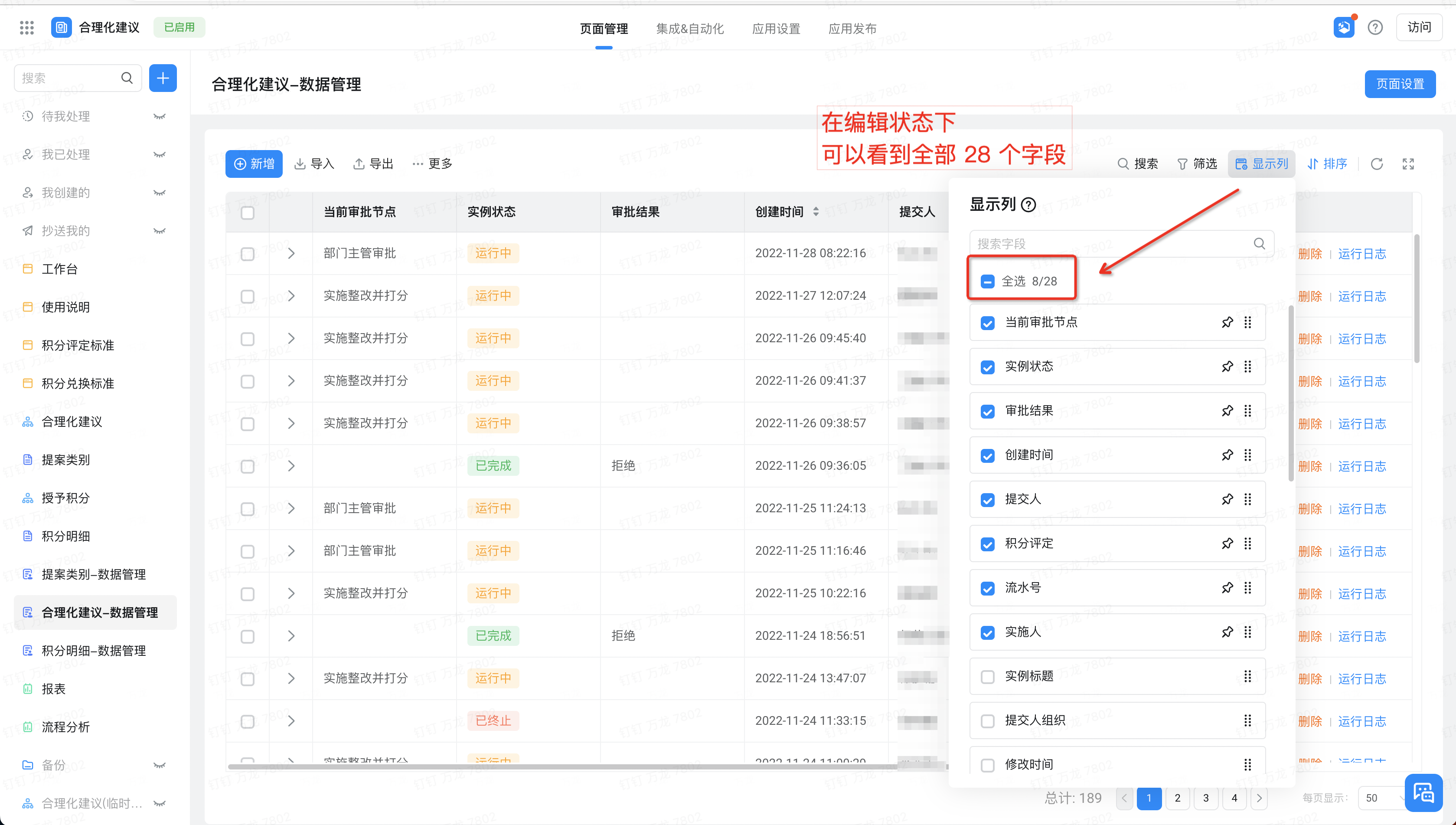Pin the 创建时间 column
Image resolution: width=1456 pixels, height=825 pixels.
tap(1227, 455)
